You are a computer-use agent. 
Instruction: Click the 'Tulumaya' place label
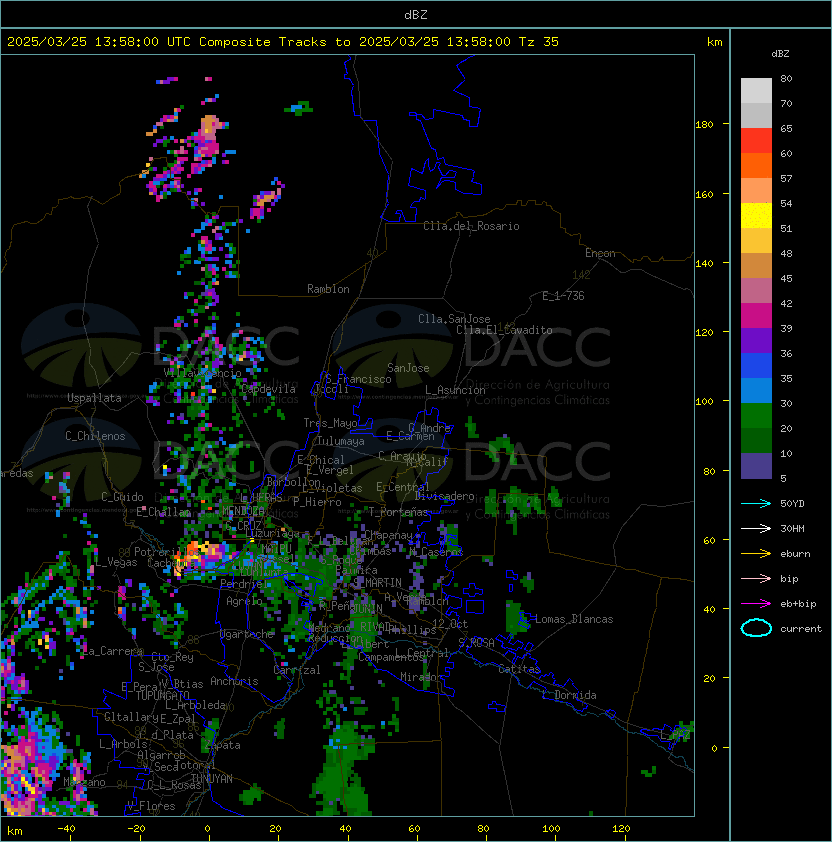(x=341, y=441)
